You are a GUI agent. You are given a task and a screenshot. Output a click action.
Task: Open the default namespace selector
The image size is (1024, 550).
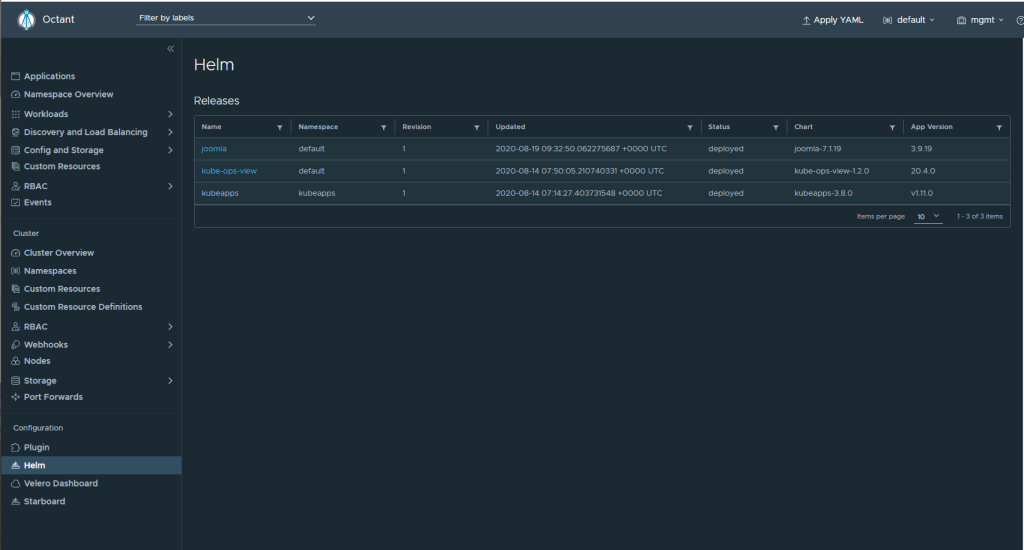tap(909, 20)
